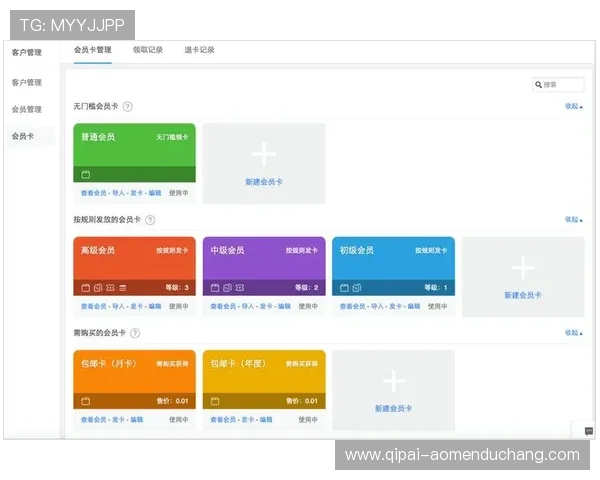Select the green 普通会员 card
The height and width of the screenshot is (480, 600).
(134, 153)
